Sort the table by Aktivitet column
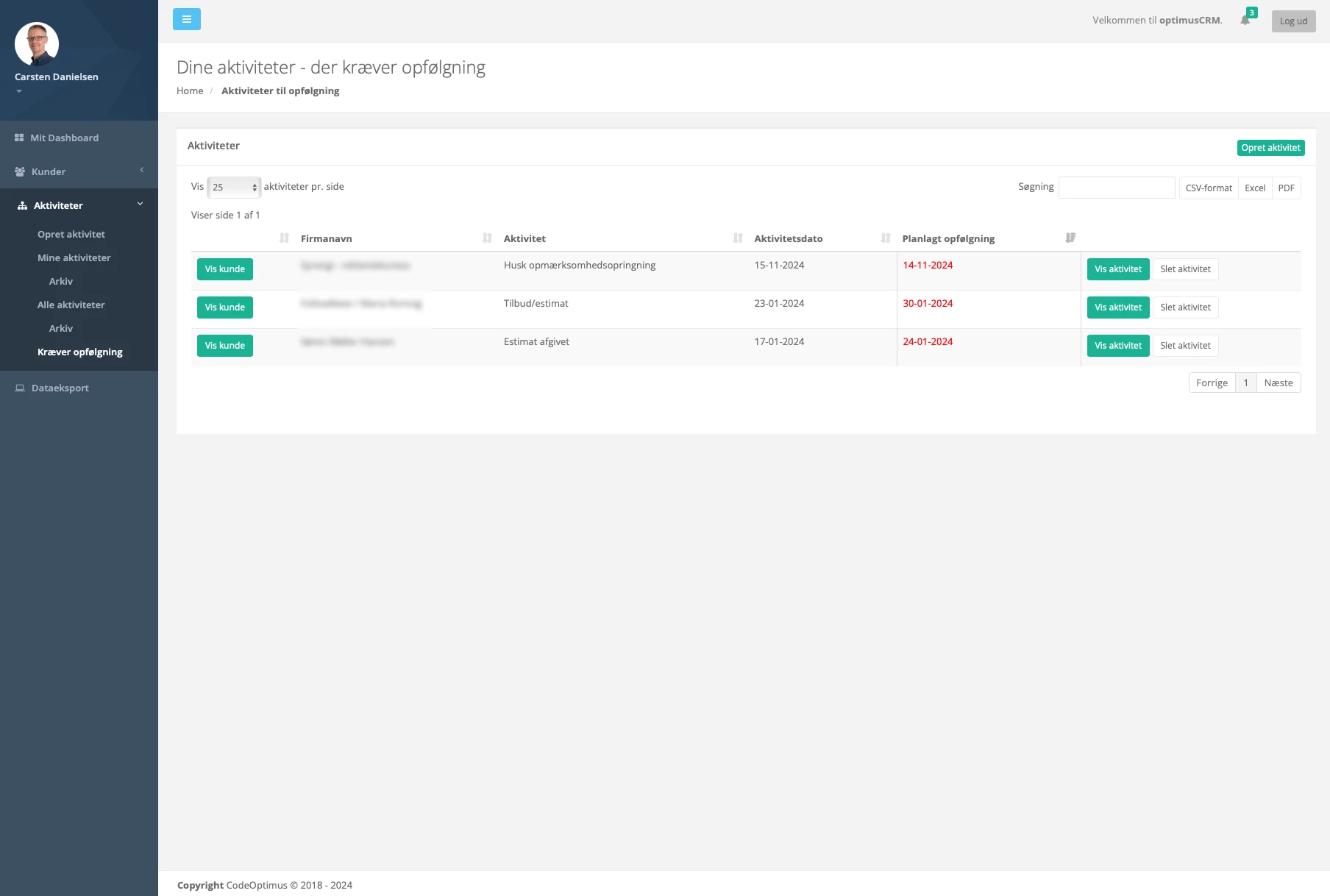The image size is (1330, 896). pyautogui.click(x=524, y=238)
